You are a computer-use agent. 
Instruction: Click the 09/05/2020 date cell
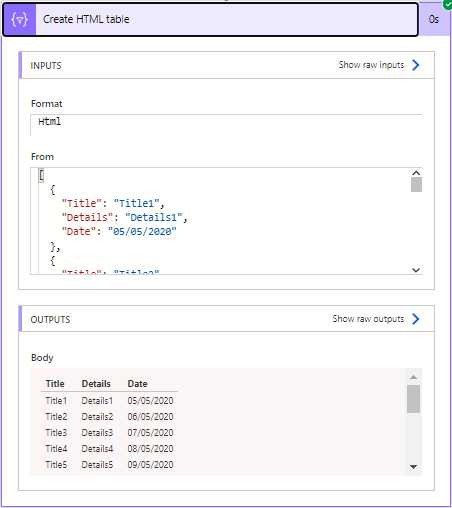(150, 465)
